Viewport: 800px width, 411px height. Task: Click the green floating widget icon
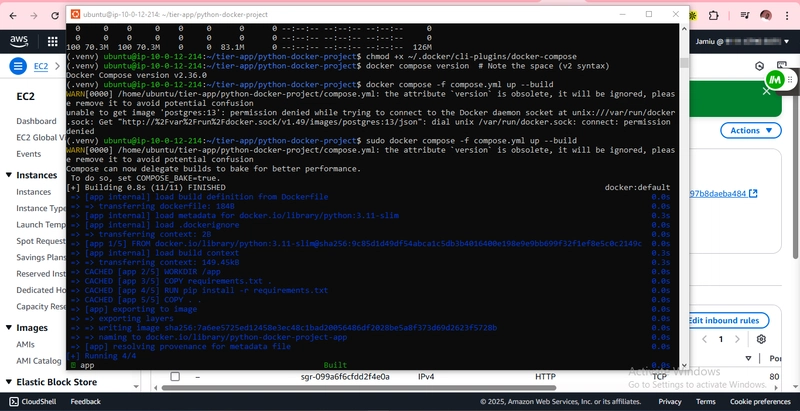point(776,80)
